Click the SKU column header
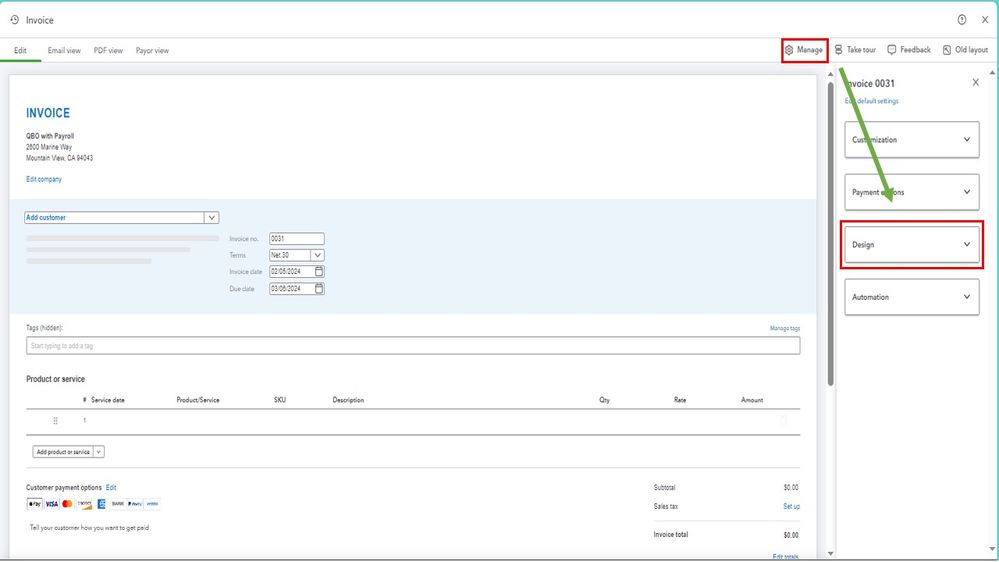The width and height of the screenshot is (999, 562). [x=280, y=400]
